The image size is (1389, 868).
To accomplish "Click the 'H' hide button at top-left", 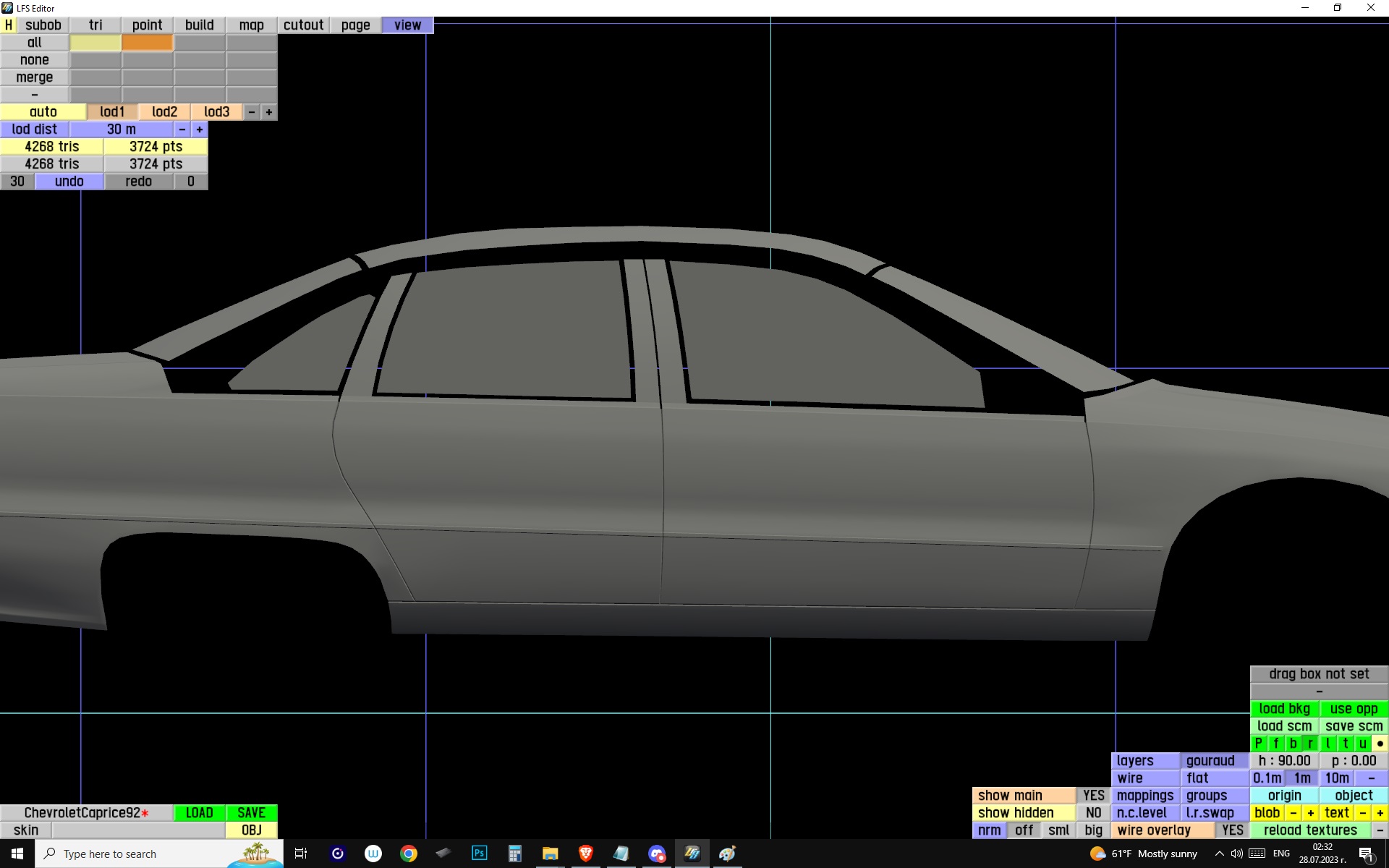I will [8, 25].
